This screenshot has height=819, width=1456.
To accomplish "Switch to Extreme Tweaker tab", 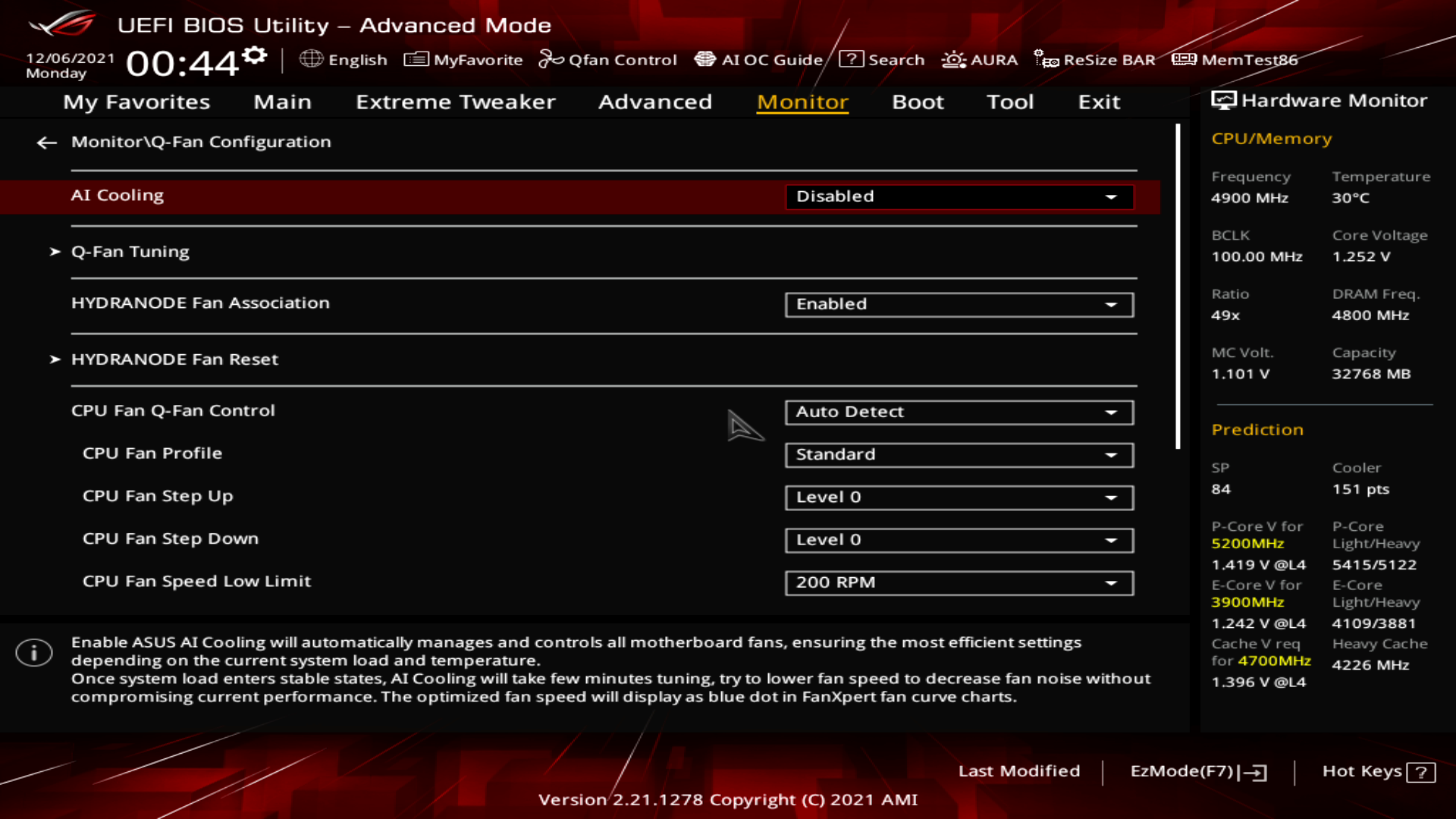I will (x=455, y=102).
